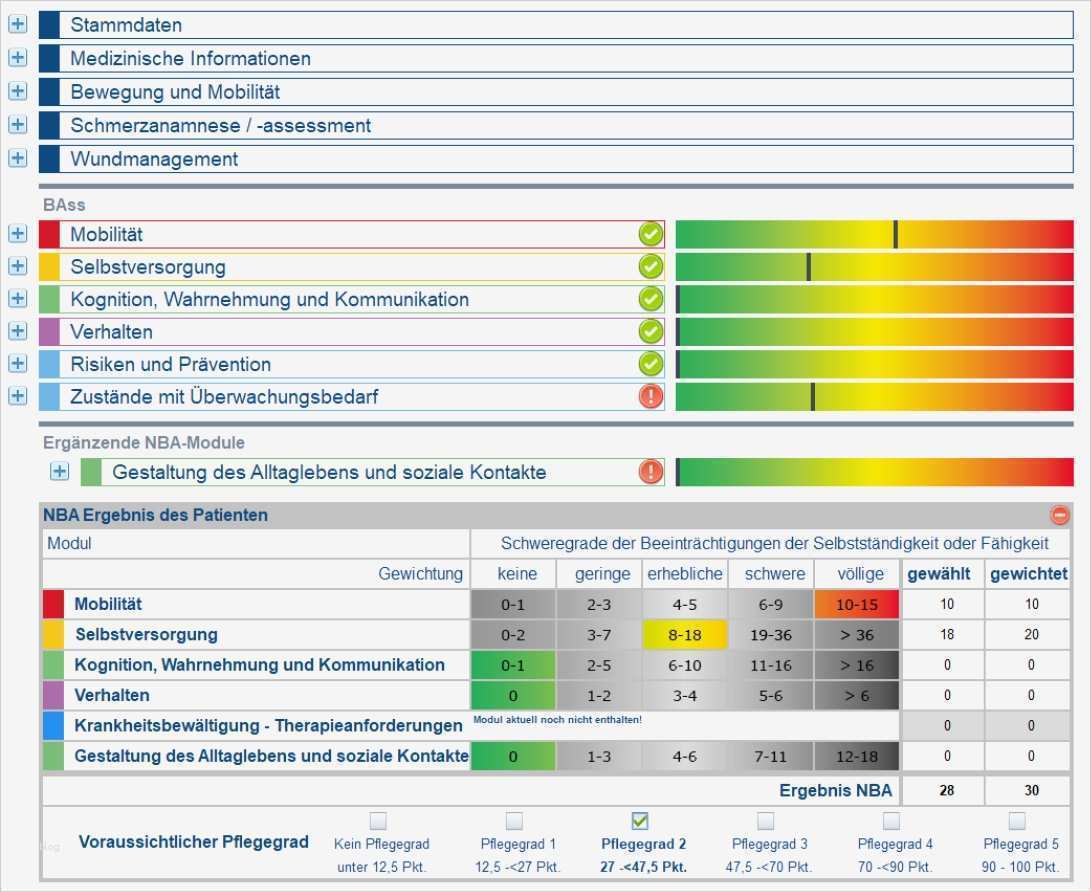Click the Verhalten severity gradient bar
Viewport: 1091px width, 892px height.
coord(874,332)
